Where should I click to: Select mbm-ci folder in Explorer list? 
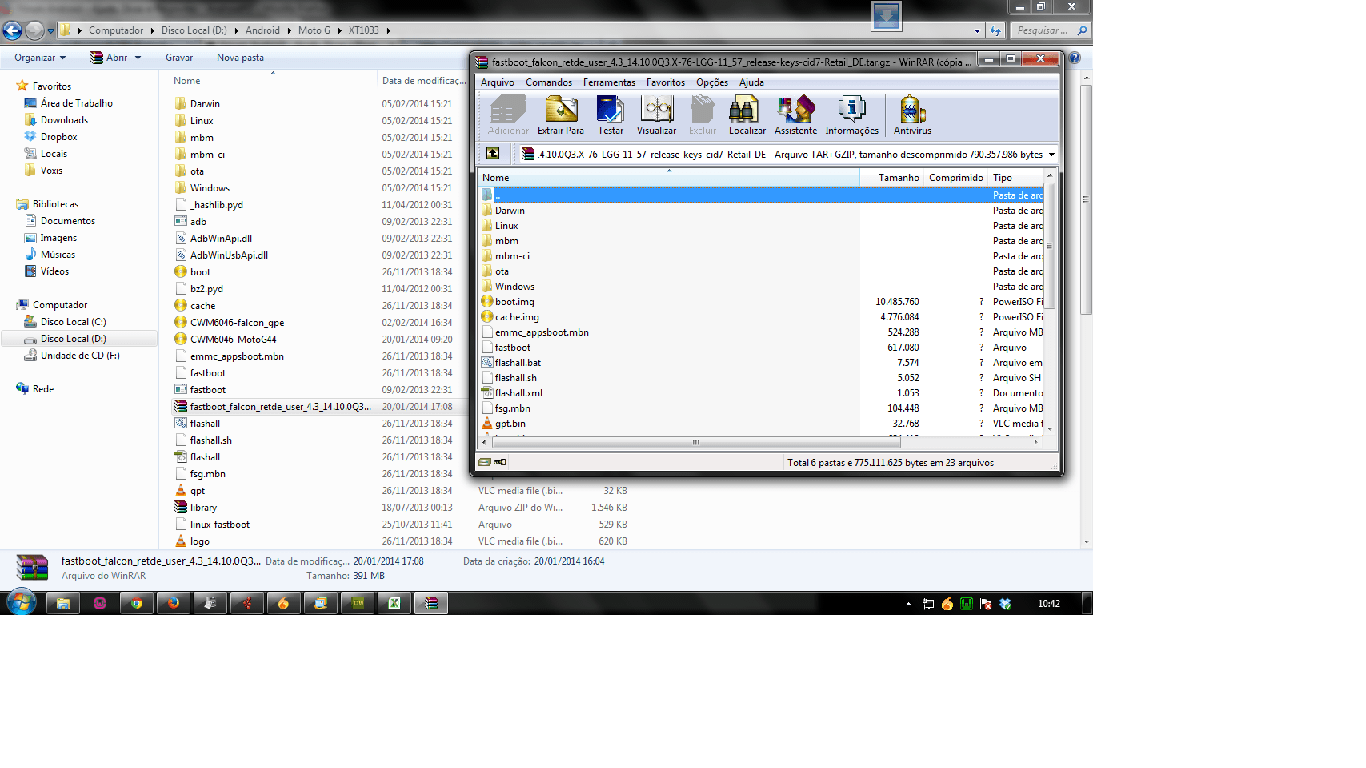(206, 154)
